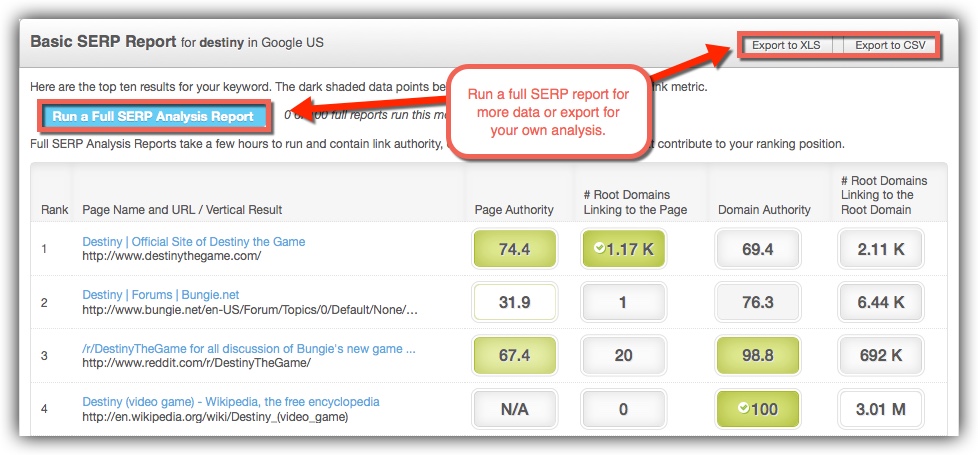The height and width of the screenshot is (455, 978).
Task: Open Destiny (video game) Wikipedia link
Action: [x=231, y=402]
